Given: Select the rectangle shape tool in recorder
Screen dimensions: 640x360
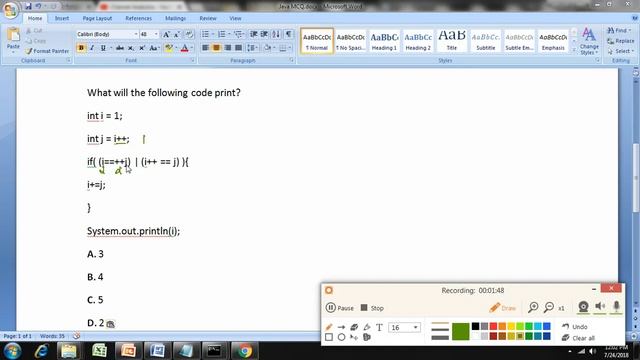Looking at the screenshot, I should point(329,337).
